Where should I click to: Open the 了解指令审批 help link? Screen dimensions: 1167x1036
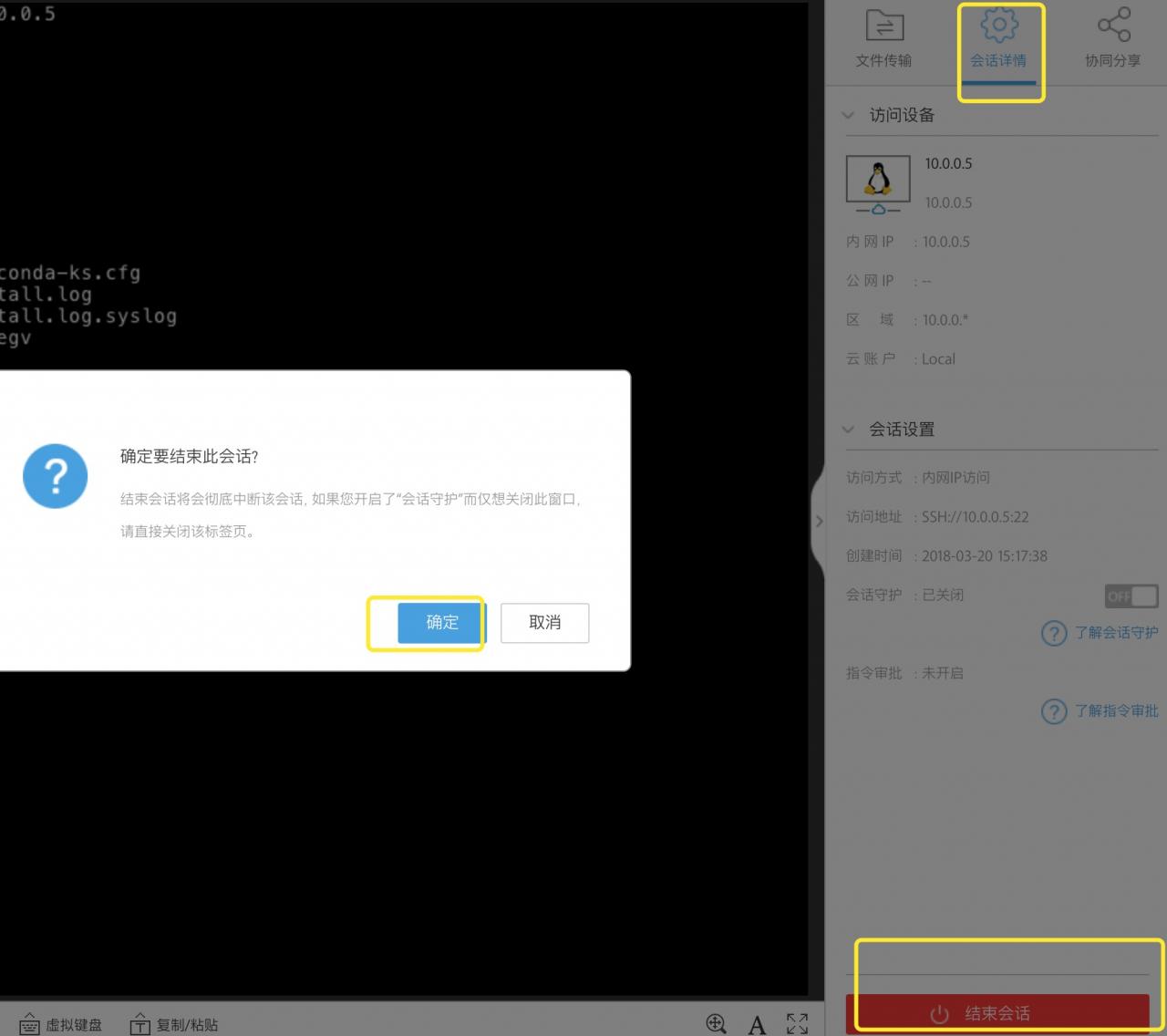pyautogui.click(x=1116, y=710)
